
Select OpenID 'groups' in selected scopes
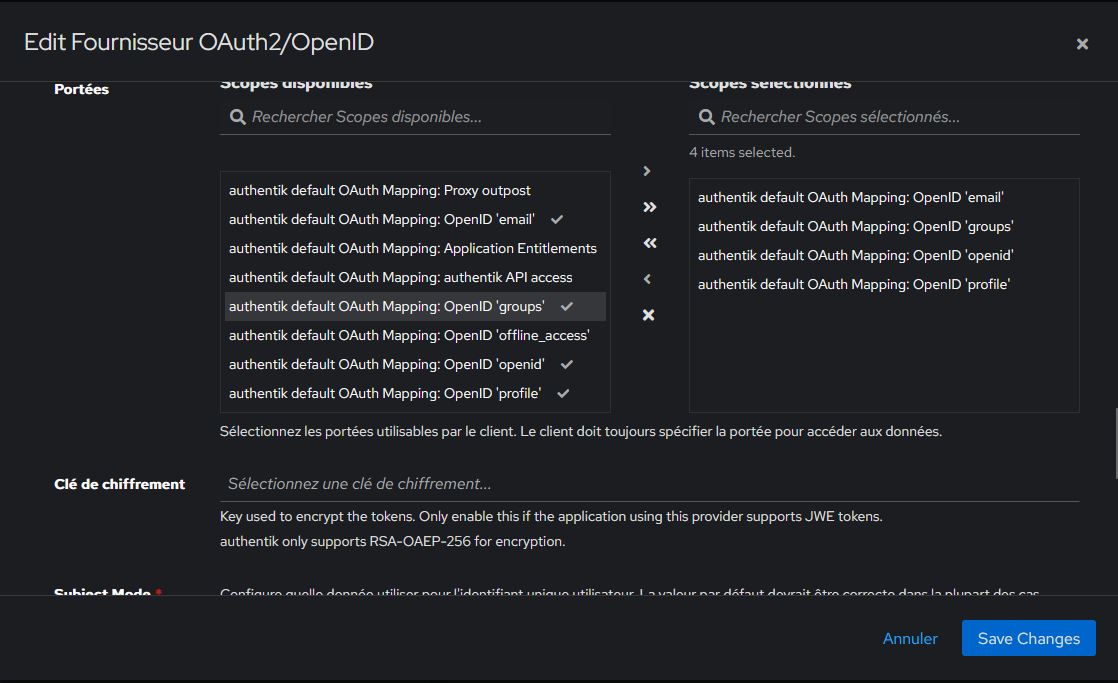coord(884,227)
